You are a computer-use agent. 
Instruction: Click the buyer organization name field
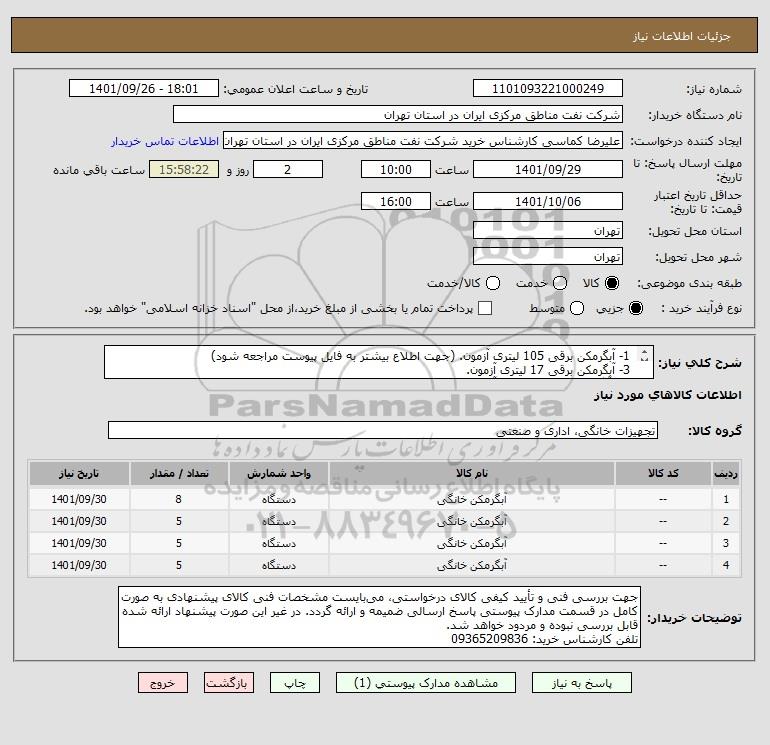398,115
